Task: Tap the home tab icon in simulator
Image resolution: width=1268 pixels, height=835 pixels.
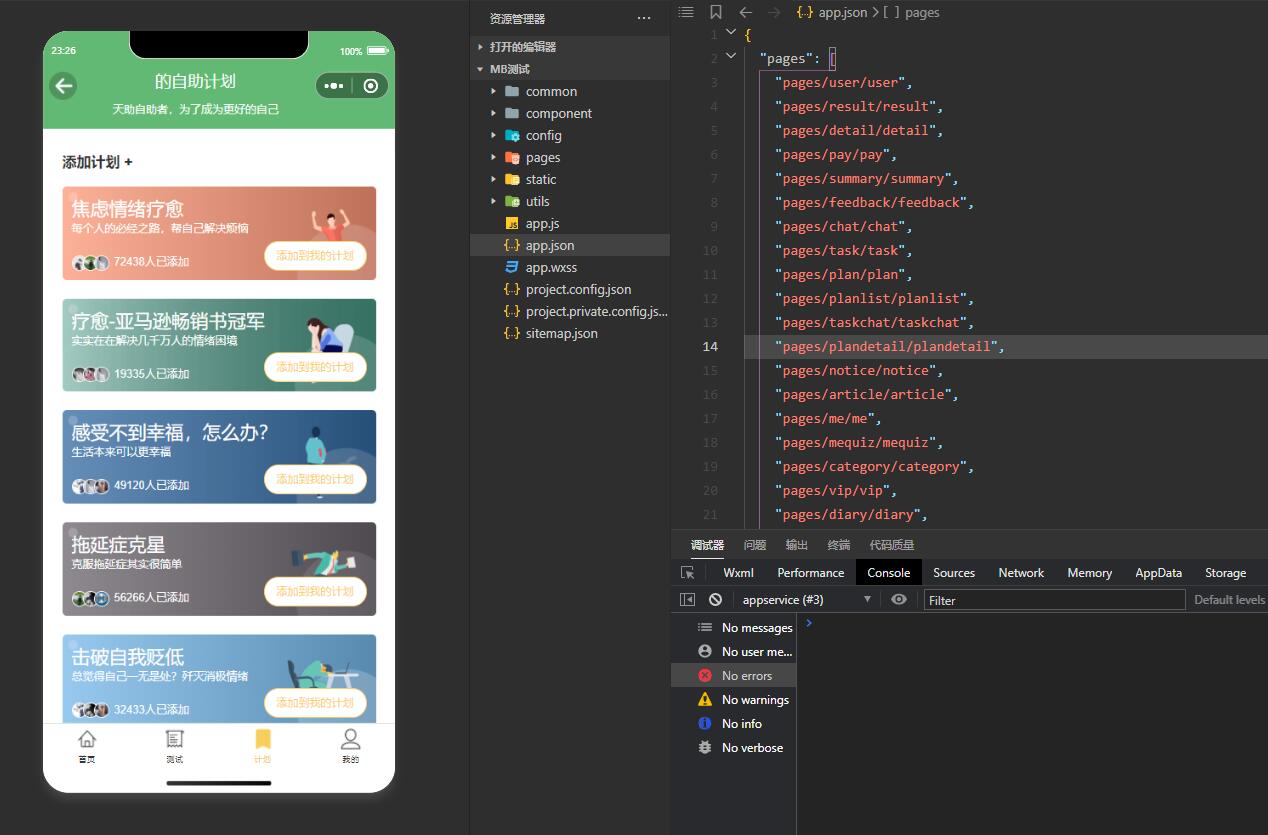Action: tap(87, 740)
